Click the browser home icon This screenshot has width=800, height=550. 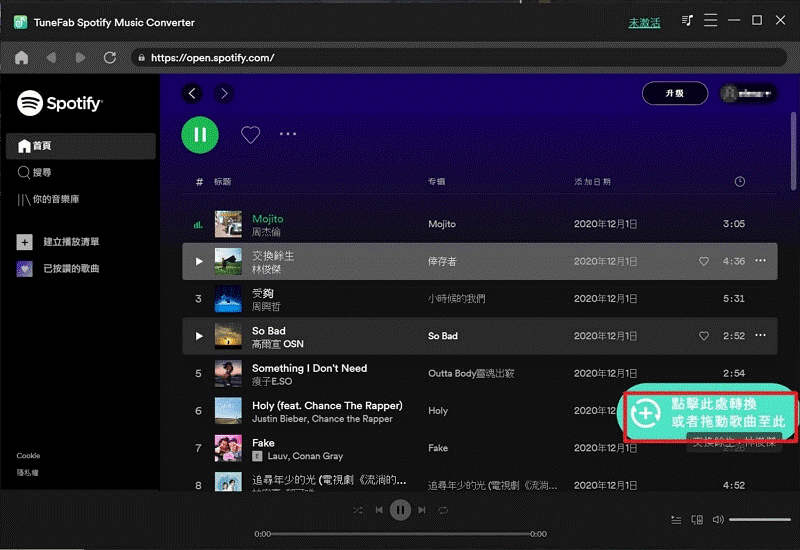coord(21,58)
